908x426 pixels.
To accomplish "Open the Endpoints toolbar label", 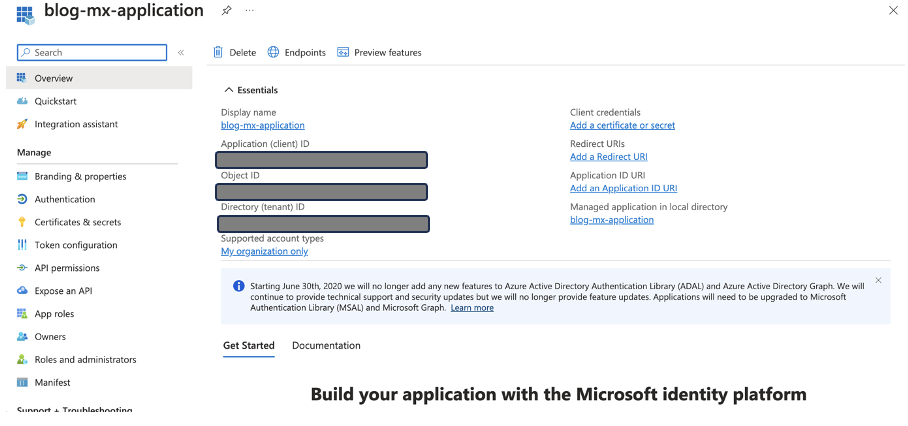I will (x=305, y=53).
